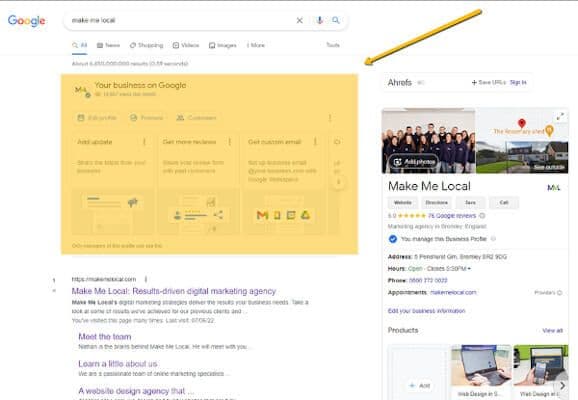Click Save URLs in Ahrefs bar
Screen dimensions: 578x400
click(x=489, y=82)
